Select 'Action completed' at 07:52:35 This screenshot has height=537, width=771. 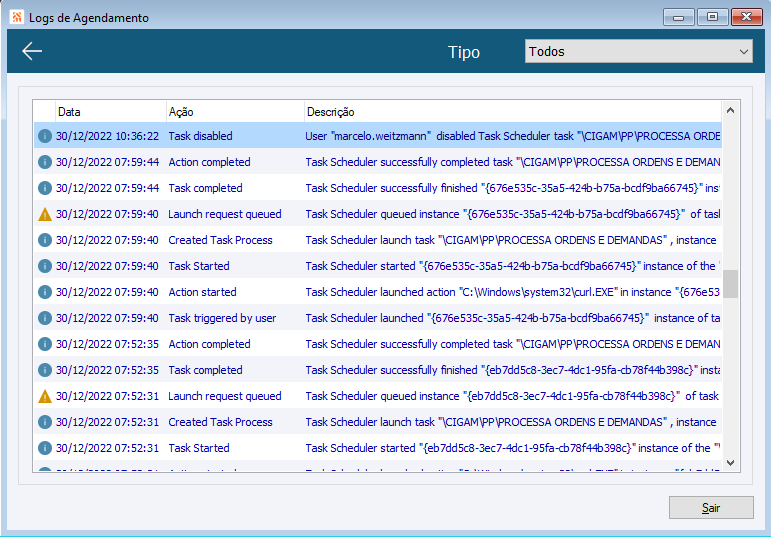209,344
